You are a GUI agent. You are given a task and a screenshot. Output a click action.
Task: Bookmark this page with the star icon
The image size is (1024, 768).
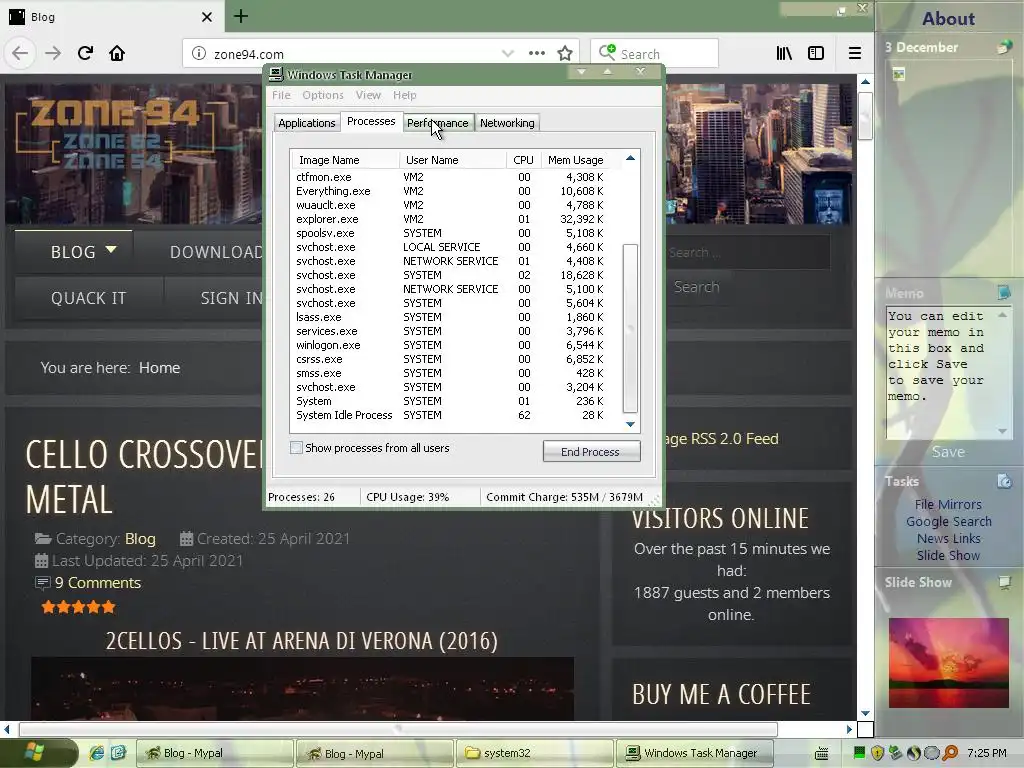click(565, 54)
